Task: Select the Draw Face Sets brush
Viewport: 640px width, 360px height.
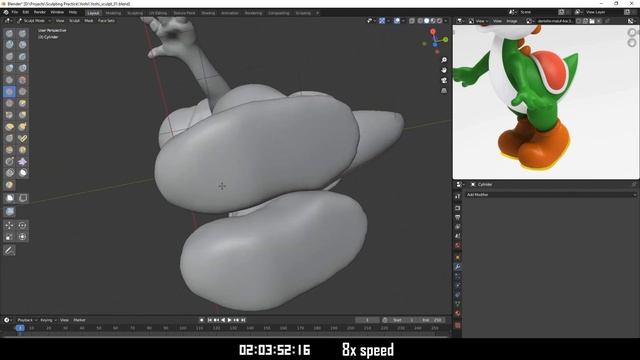Action: pyautogui.click(x=9, y=185)
